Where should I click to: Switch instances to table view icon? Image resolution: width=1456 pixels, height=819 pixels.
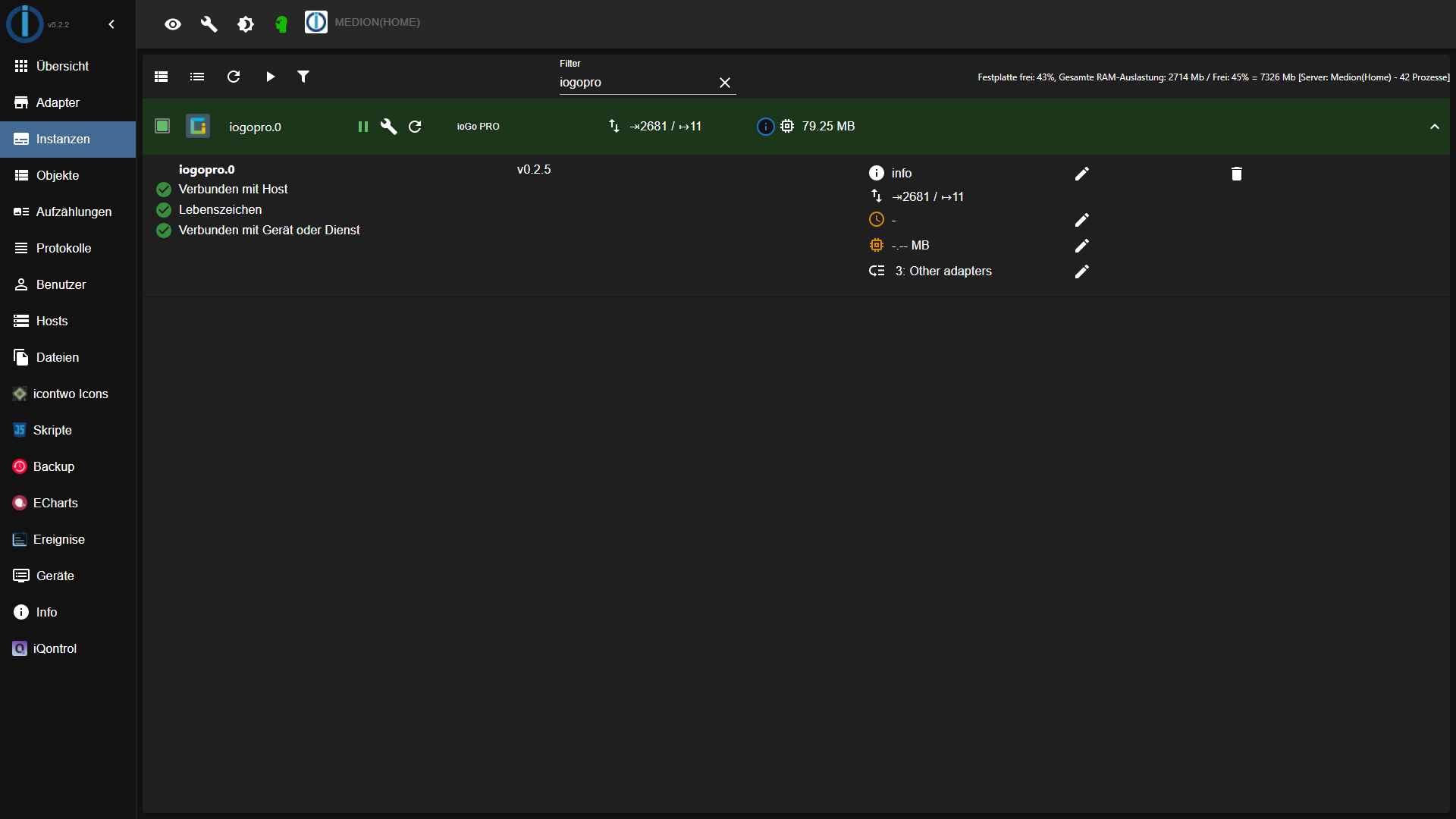click(161, 77)
